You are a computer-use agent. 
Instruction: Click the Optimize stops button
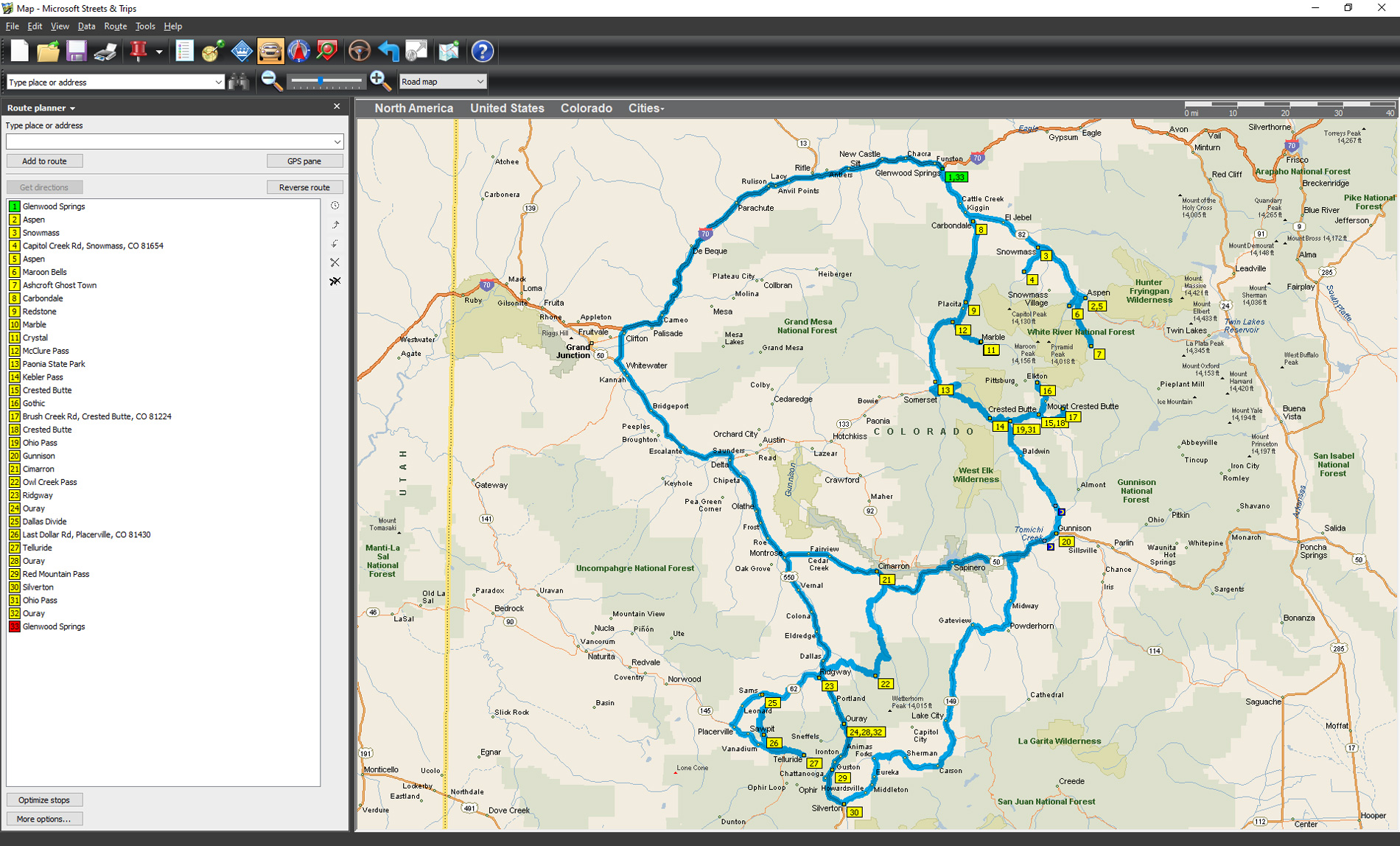click(44, 800)
